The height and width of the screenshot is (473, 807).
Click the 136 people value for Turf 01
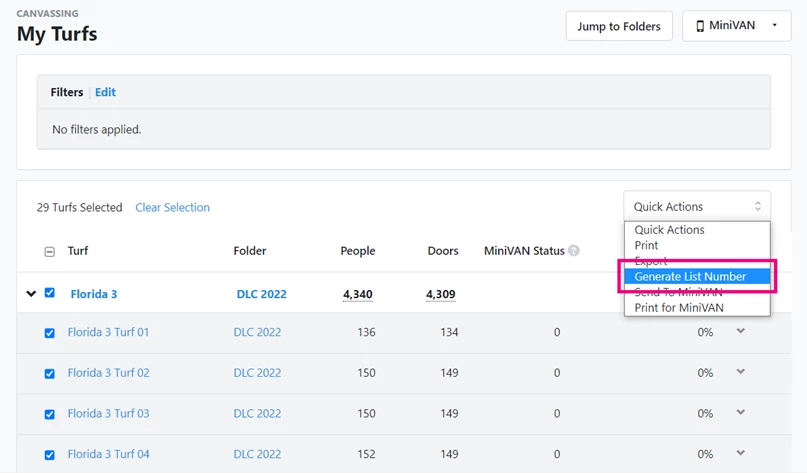pyautogui.click(x=366, y=332)
